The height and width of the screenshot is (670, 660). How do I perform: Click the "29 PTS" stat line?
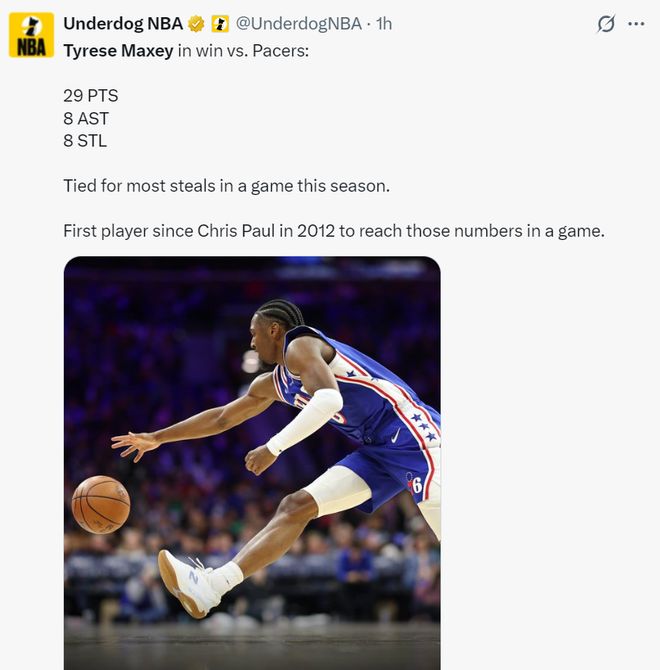91,95
